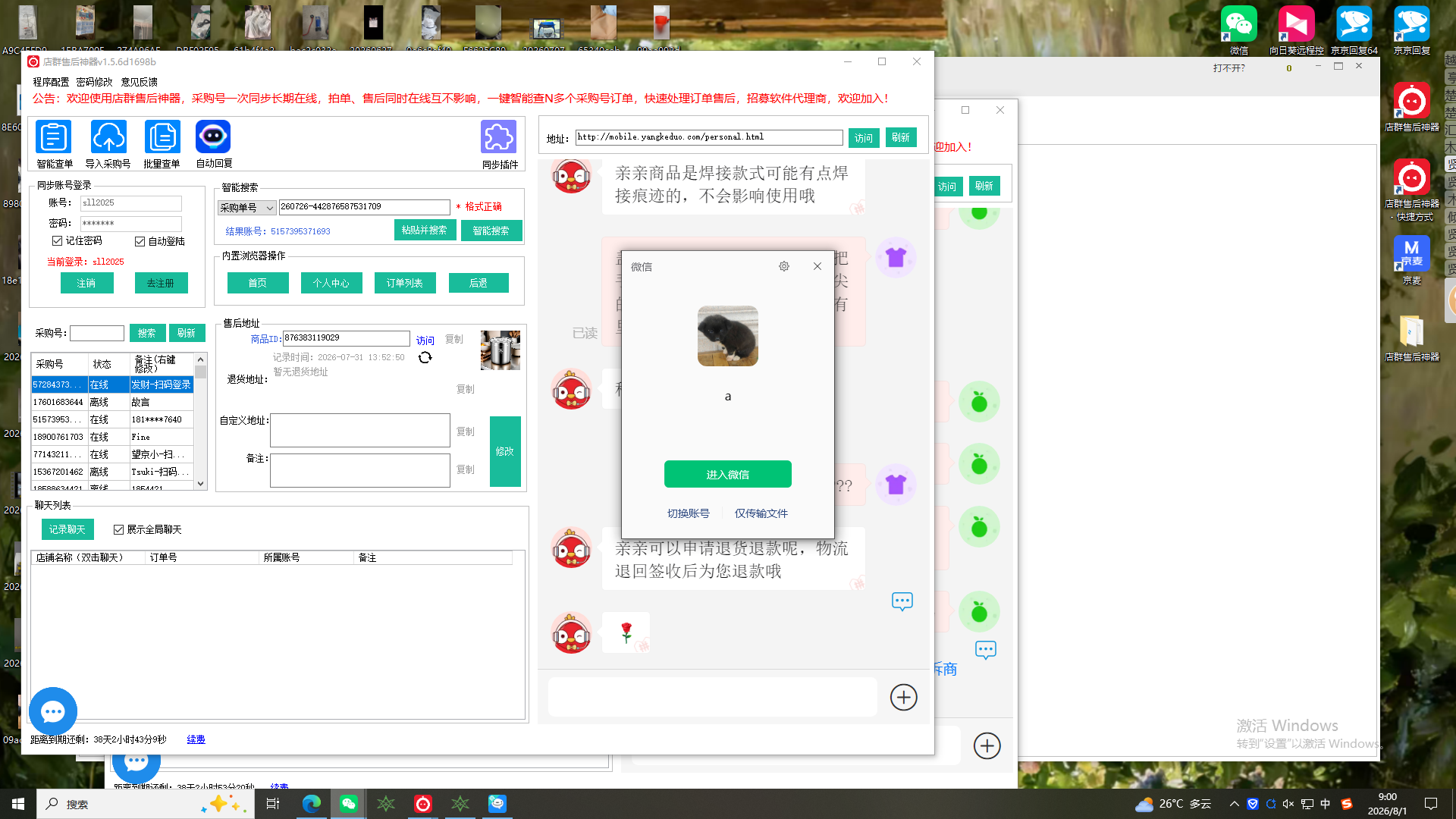Open WeChat login settings gear
This screenshot has height=819, width=1456.
[x=784, y=266]
